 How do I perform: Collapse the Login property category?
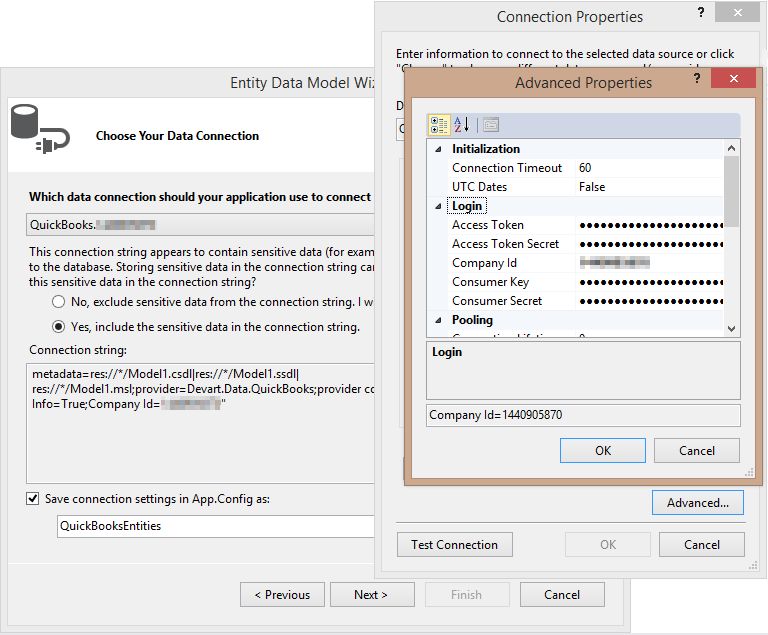click(437, 206)
